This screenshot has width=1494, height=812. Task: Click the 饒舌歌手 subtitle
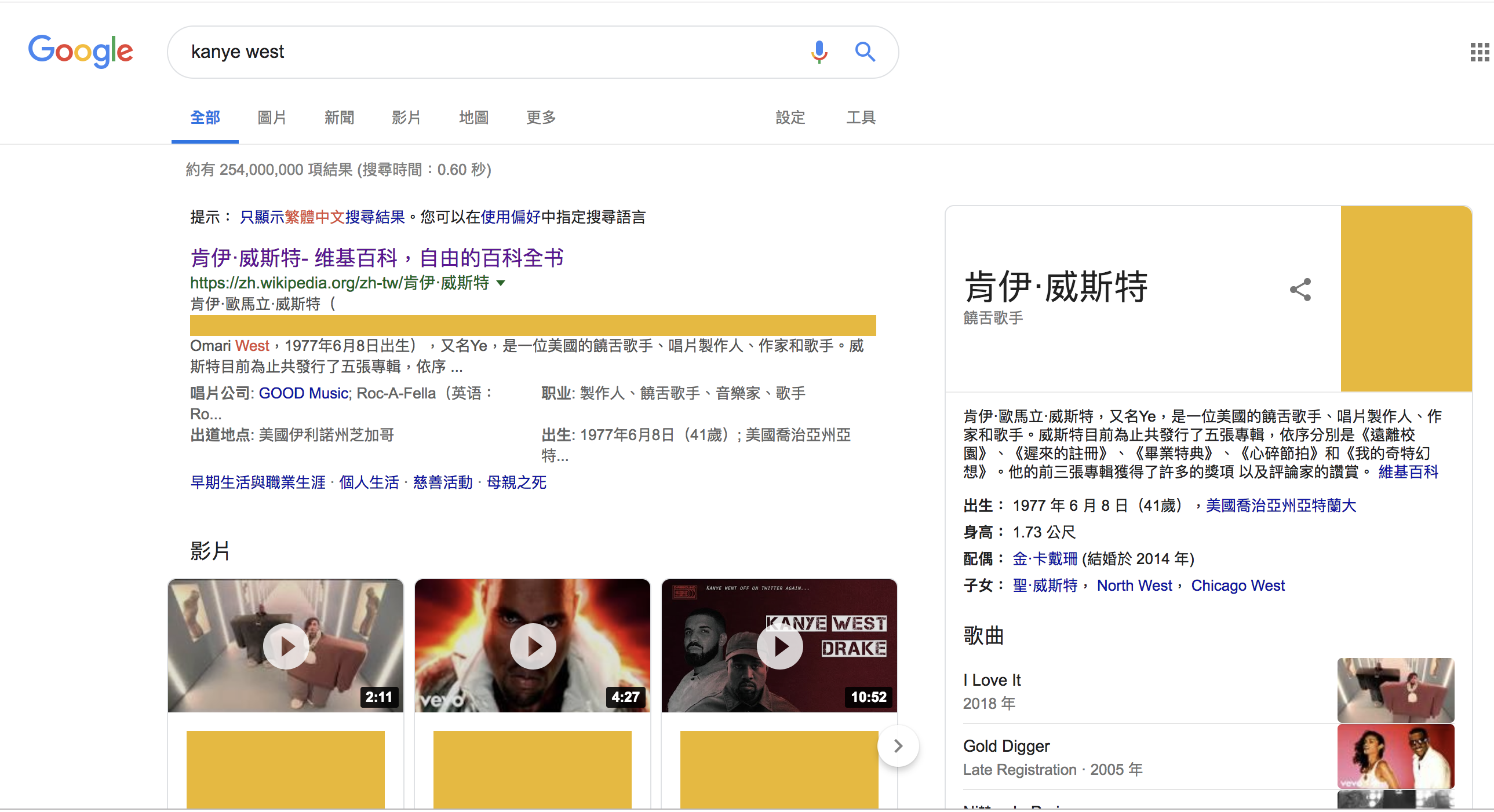point(993,317)
